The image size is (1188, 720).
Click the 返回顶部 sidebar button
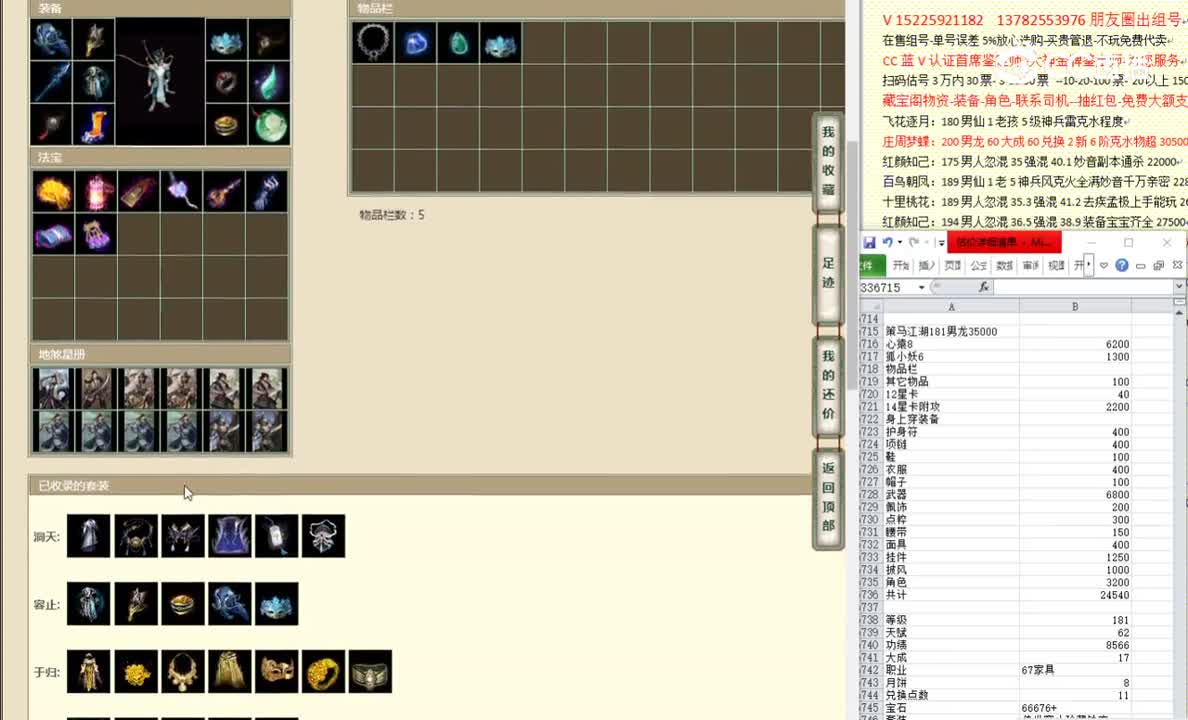point(827,490)
